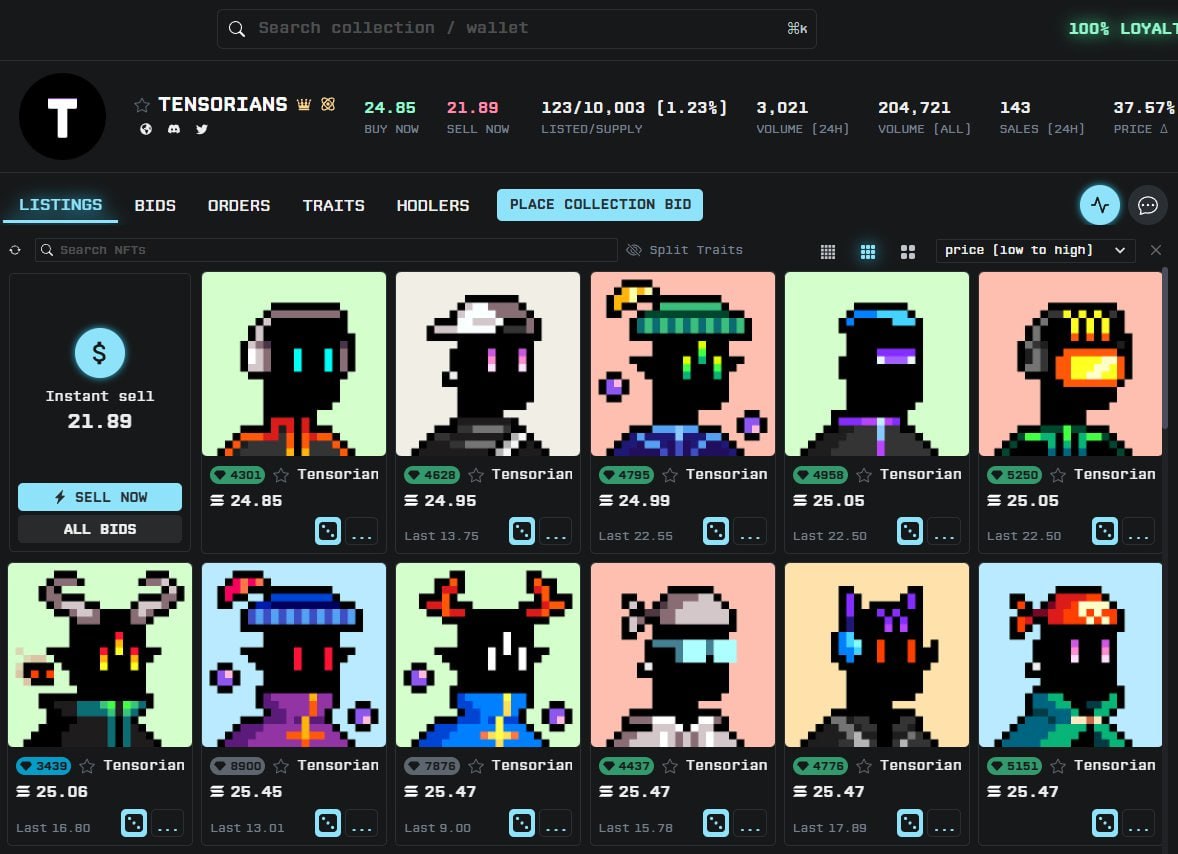
Task: Click dice icon on Tensorian 25.45 card
Action: tap(328, 822)
